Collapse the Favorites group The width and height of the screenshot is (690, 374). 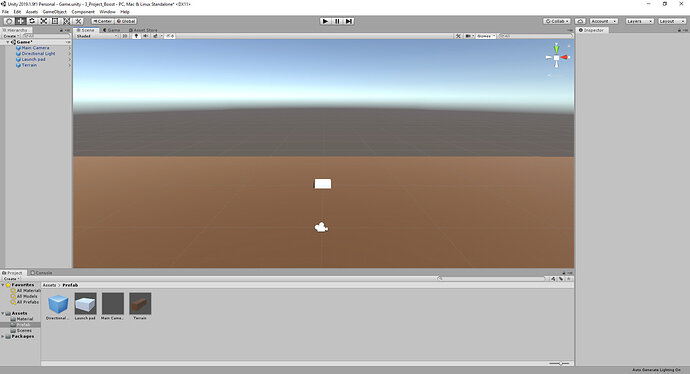point(3,285)
